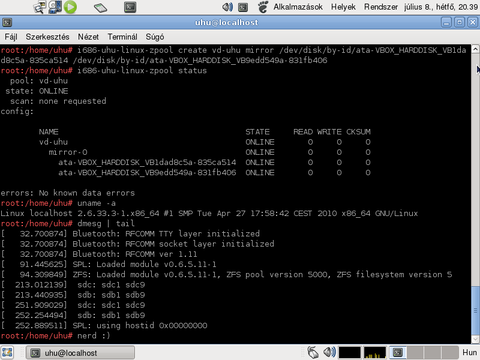Click the black system monitor graph

(x=350, y=353)
